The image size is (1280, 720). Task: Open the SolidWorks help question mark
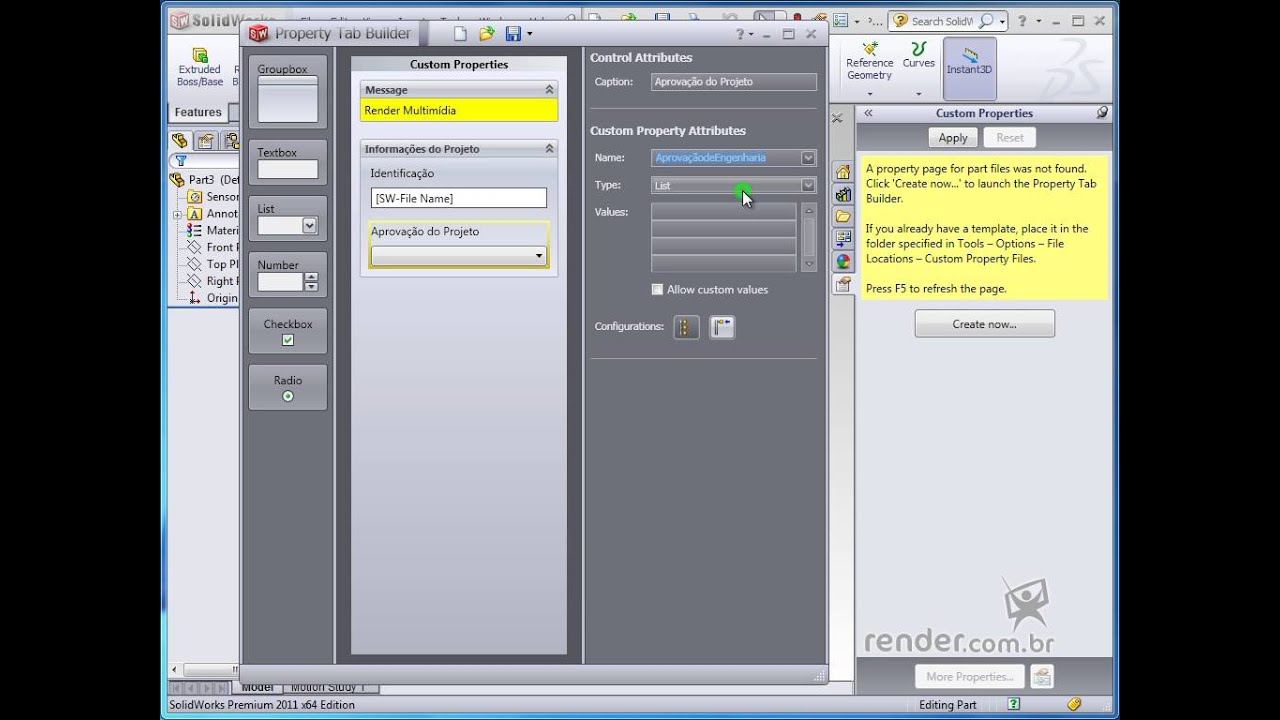coord(1022,21)
